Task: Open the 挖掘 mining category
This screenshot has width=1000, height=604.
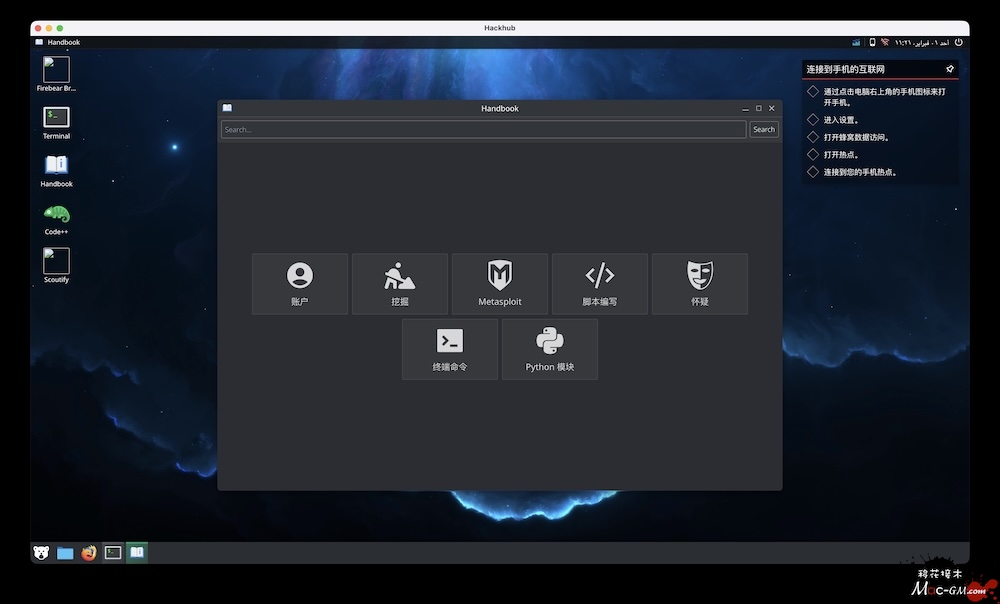Action: tap(399, 284)
